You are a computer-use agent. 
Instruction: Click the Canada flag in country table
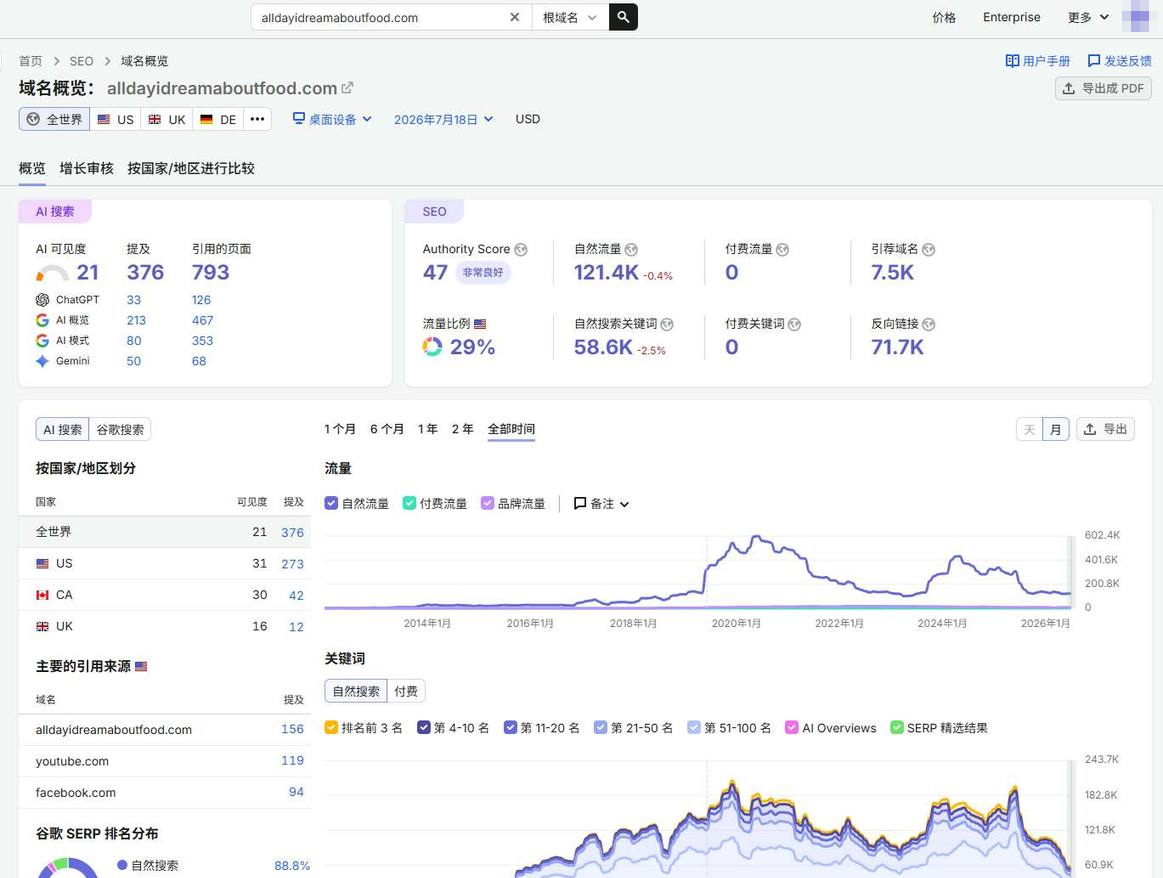42,595
